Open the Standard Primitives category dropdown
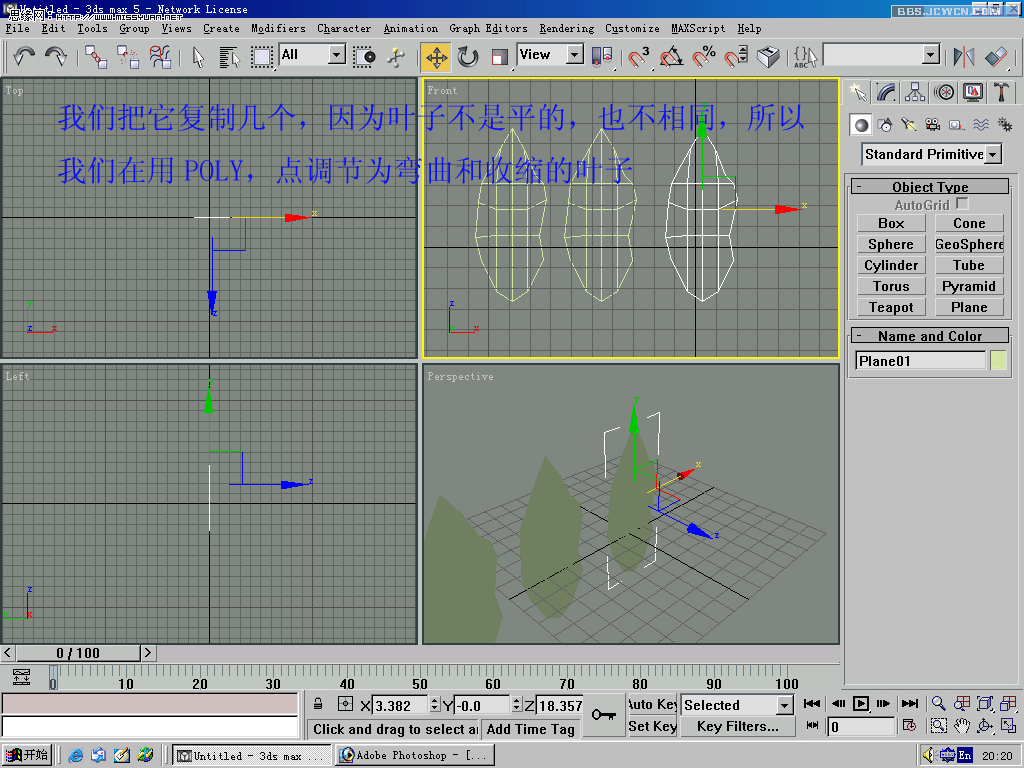The width and height of the screenshot is (1024, 768). (x=931, y=154)
